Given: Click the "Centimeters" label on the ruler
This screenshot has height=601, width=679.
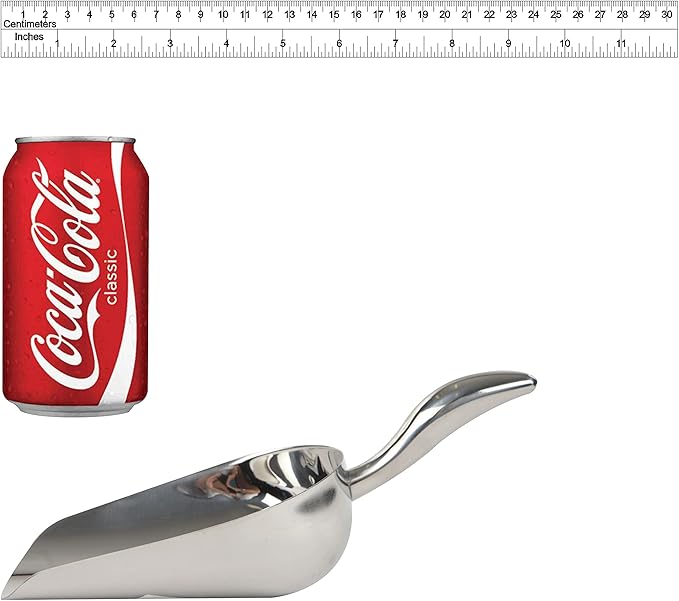Looking at the screenshot, I should (x=30, y=24).
